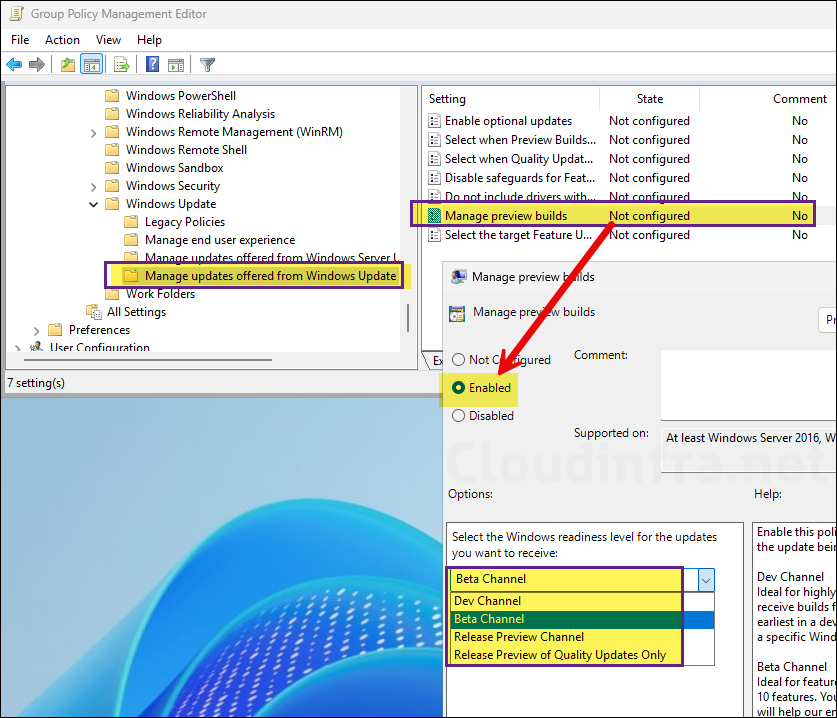Select the Windows Reliability Analysis label
Viewport: 837px width, 718px height.
[200, 114]
